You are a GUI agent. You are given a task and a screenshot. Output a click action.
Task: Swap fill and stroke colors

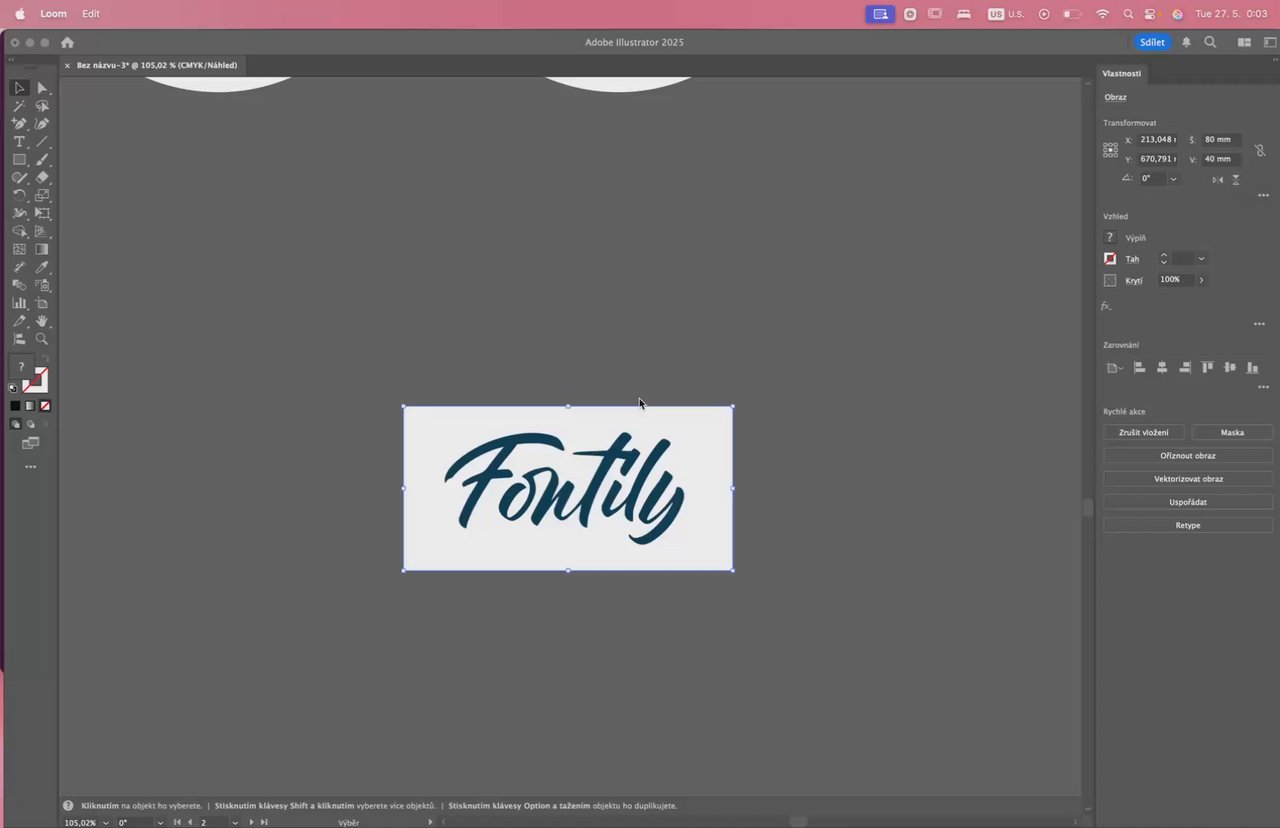44,360
